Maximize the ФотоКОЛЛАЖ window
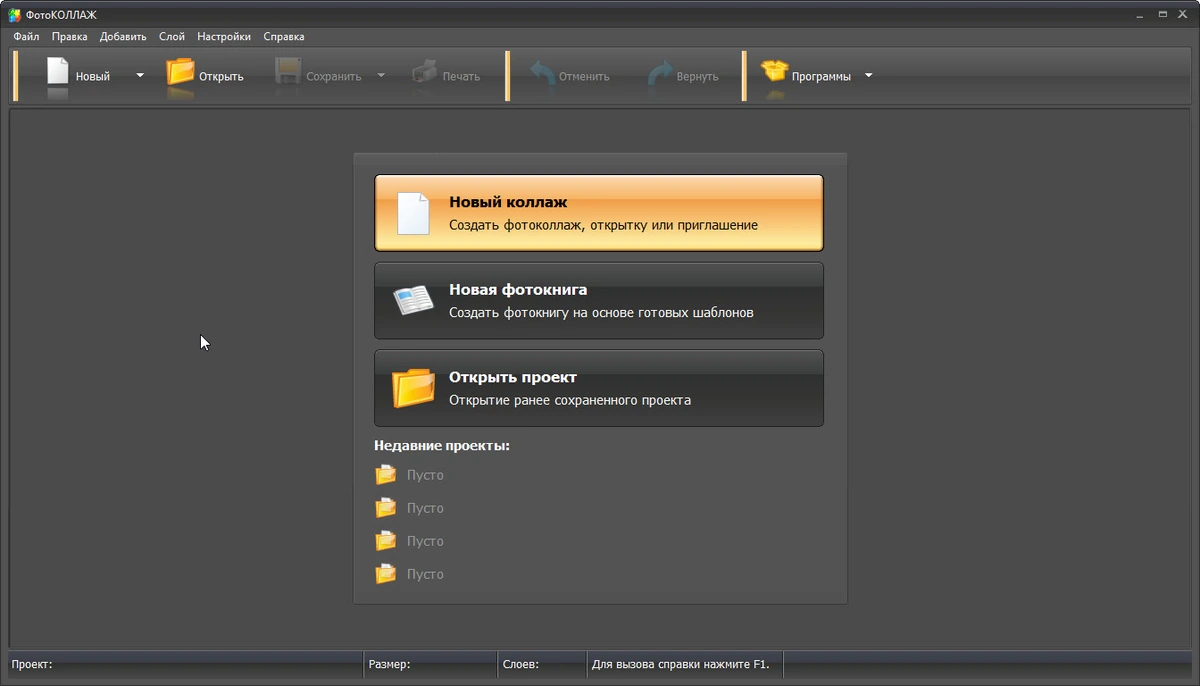Image resolution: width=1200 pixels, height=686 pixels. 1162,15
